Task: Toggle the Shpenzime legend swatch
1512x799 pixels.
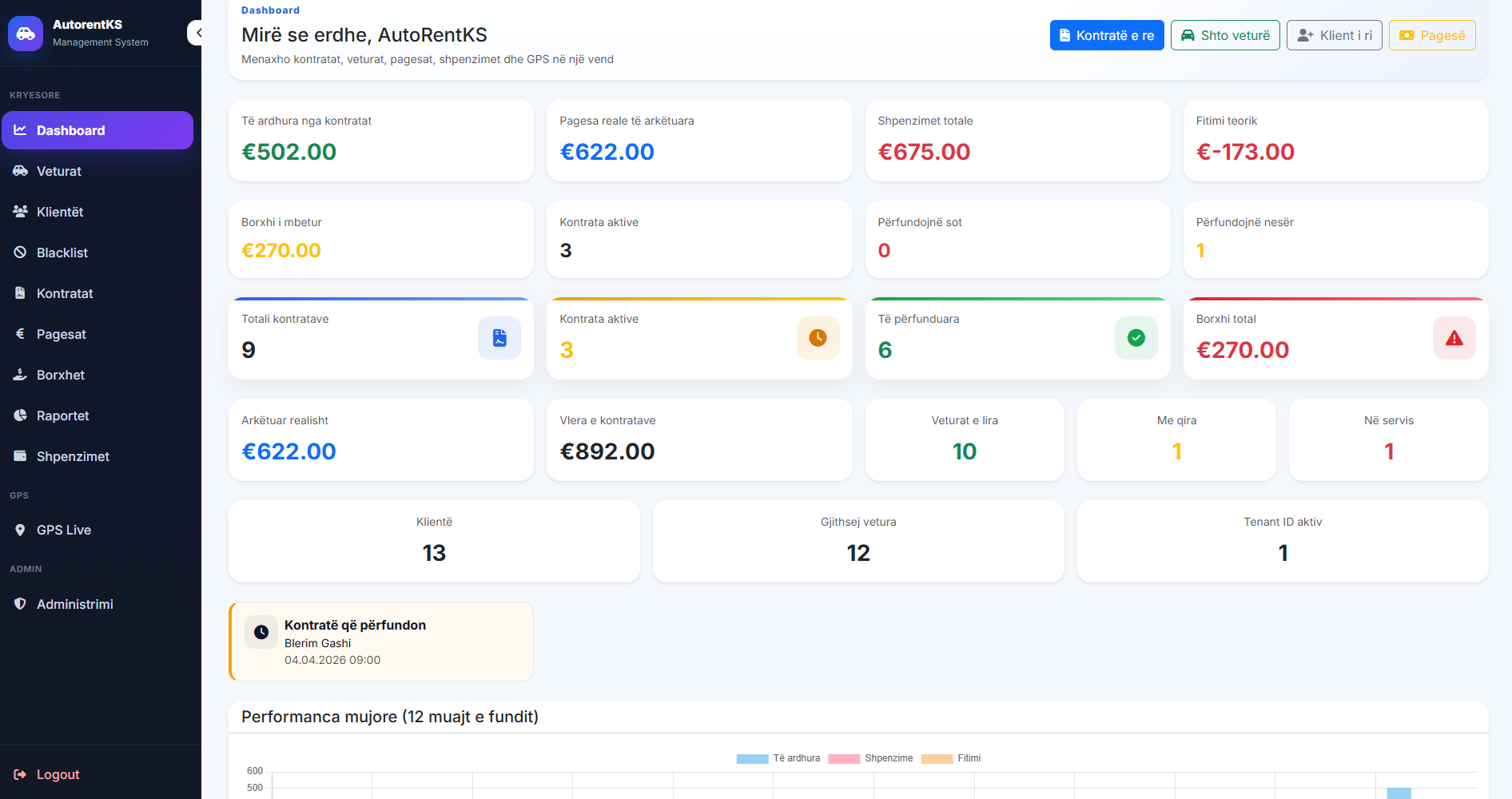Action: pyautogui.click(x=844, y=758)
